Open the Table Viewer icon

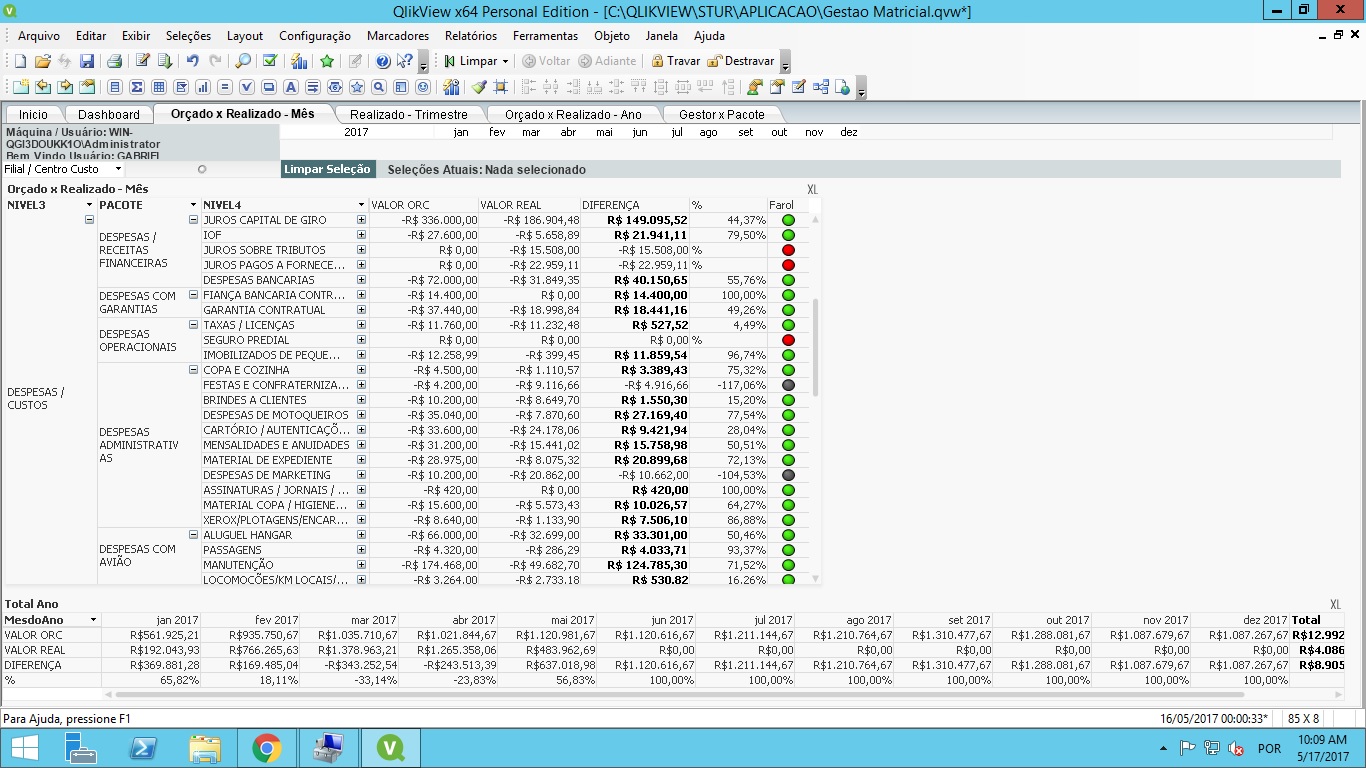pyautogui.click(x=821, y=87)
